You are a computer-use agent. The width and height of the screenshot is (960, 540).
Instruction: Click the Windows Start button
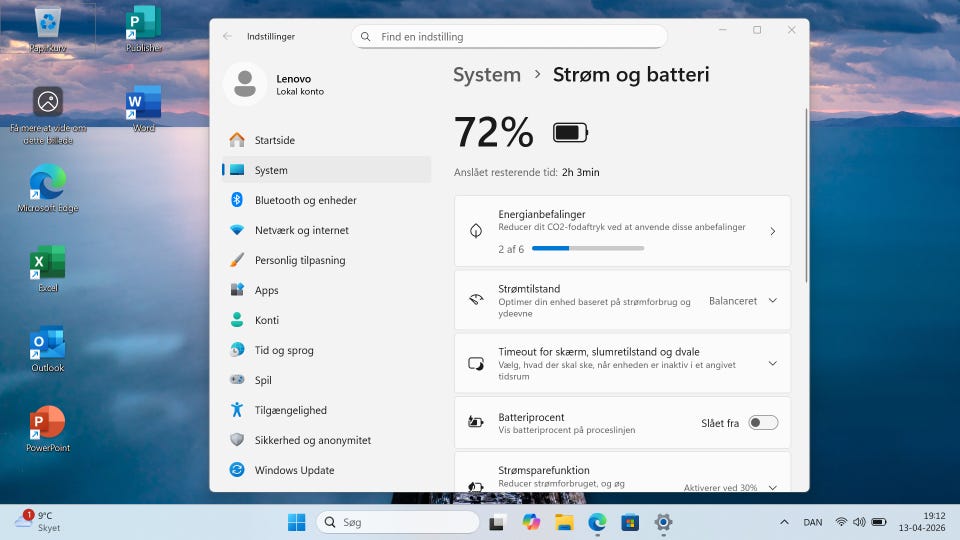tap(297, 522)
